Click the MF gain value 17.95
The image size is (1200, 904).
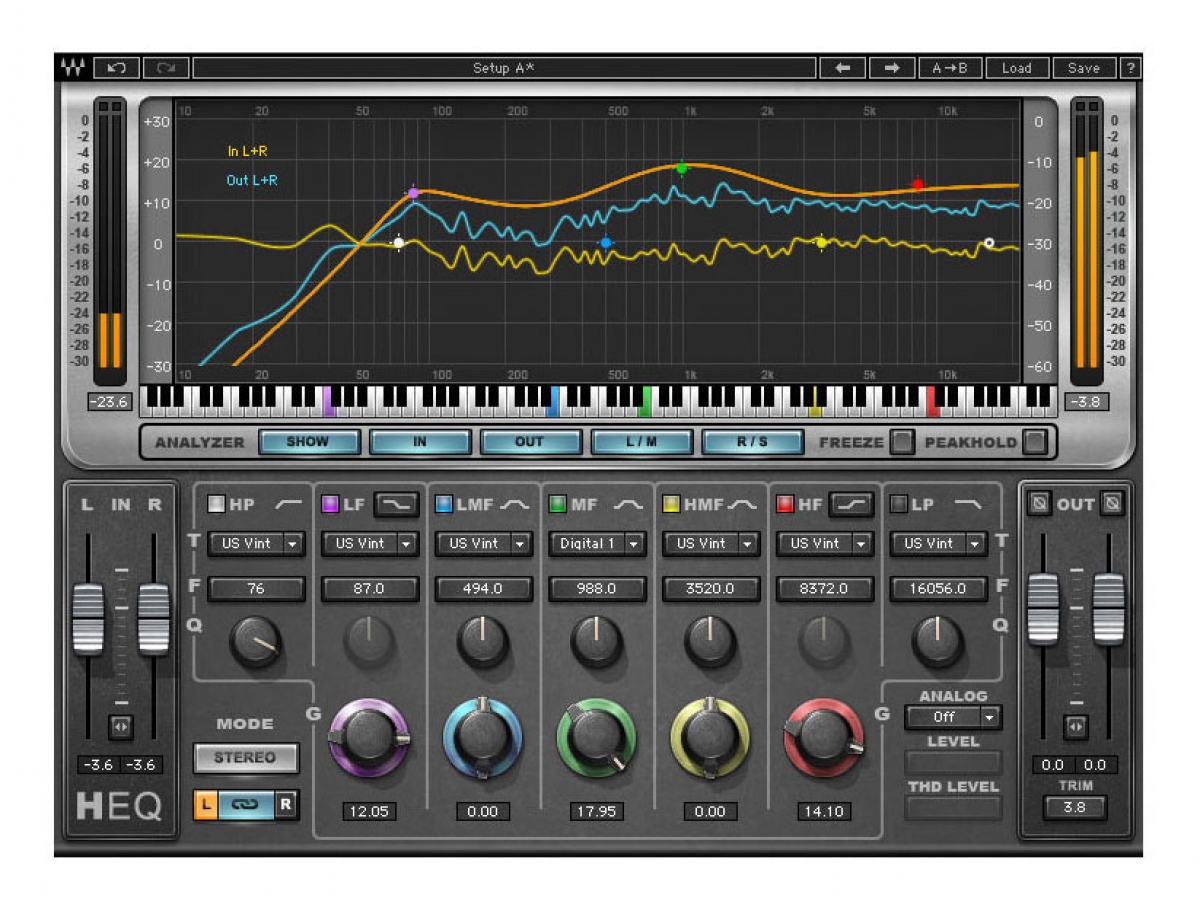point(596,812)
